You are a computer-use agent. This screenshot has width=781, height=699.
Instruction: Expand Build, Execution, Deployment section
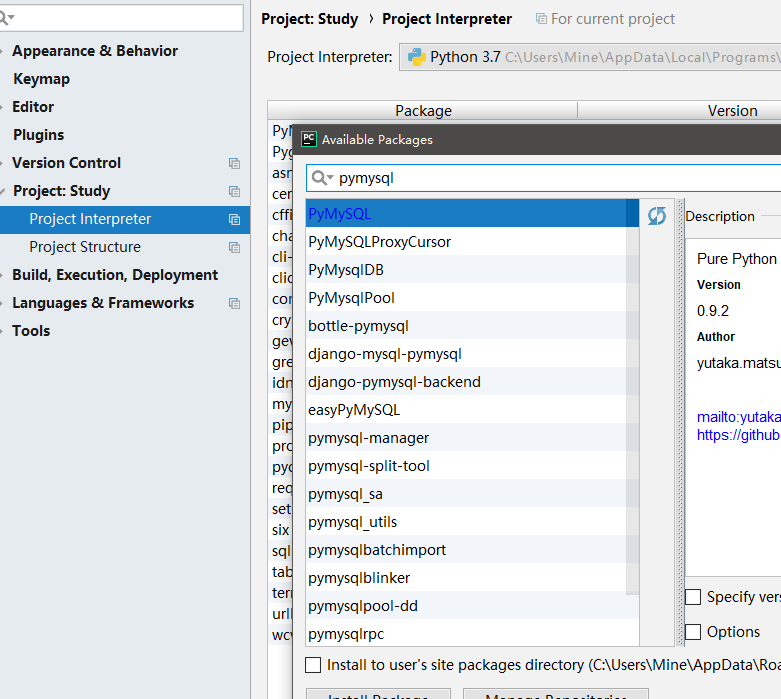pos(2,275)
